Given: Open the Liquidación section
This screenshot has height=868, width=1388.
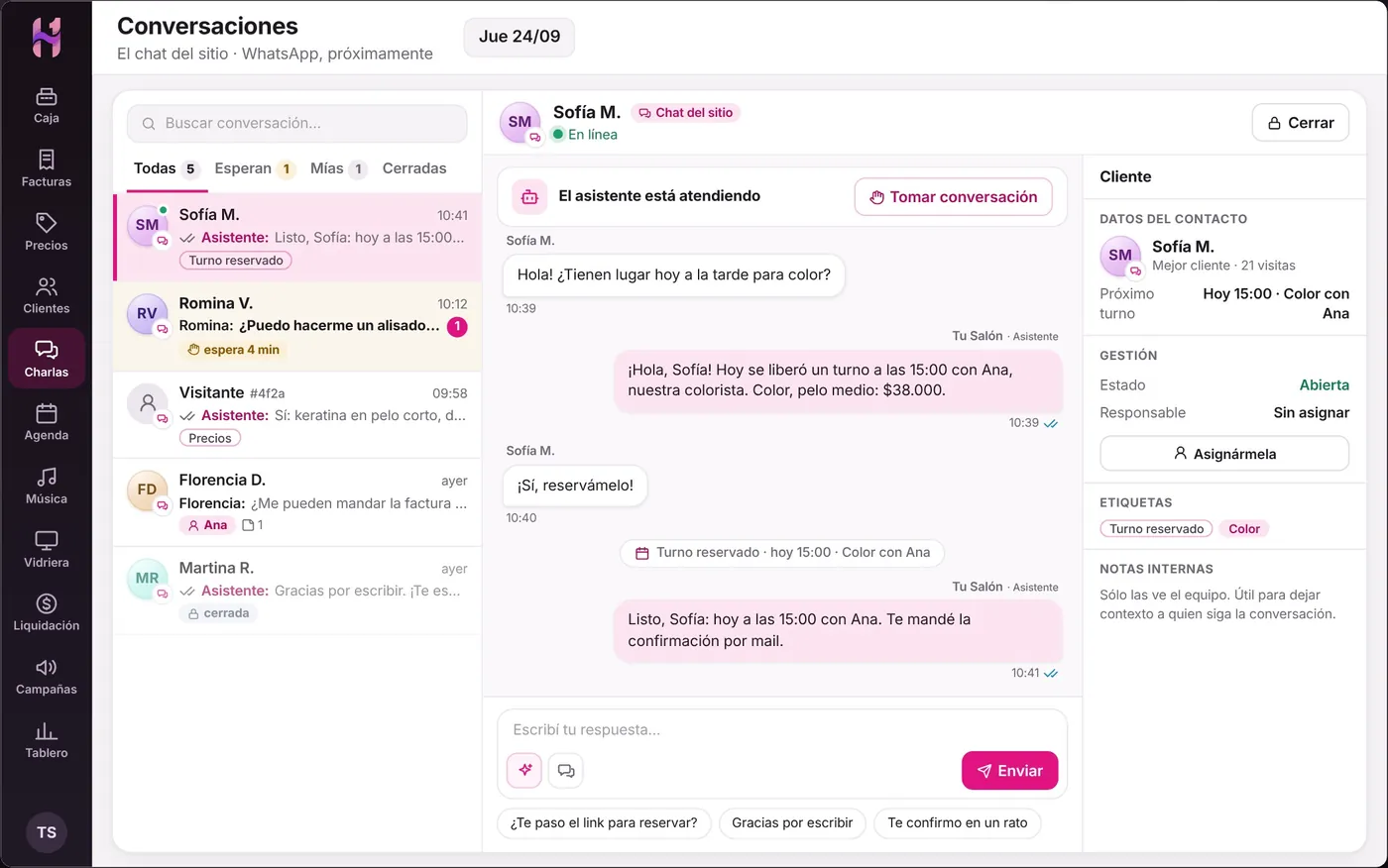Looking at the screenshot, I should coord(47,613).
